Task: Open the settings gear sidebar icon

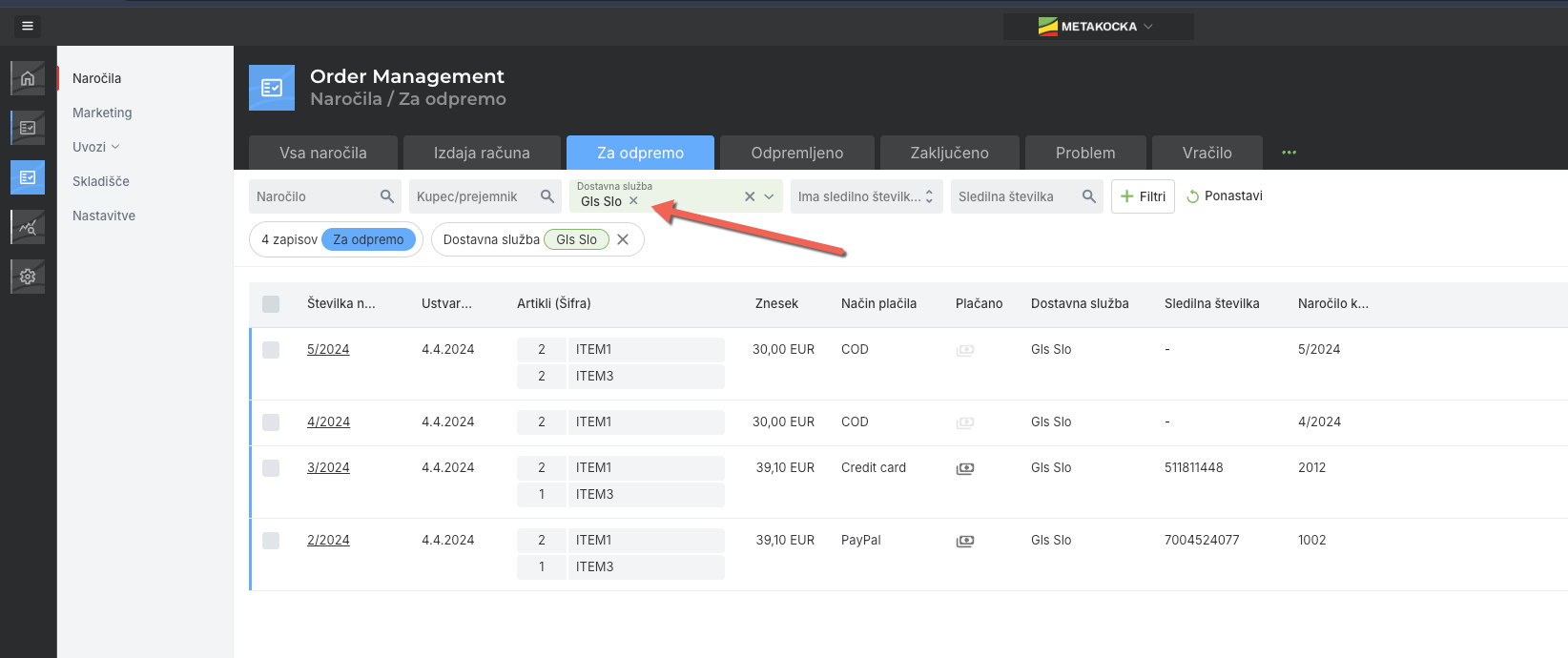Action: coord(28,277)
